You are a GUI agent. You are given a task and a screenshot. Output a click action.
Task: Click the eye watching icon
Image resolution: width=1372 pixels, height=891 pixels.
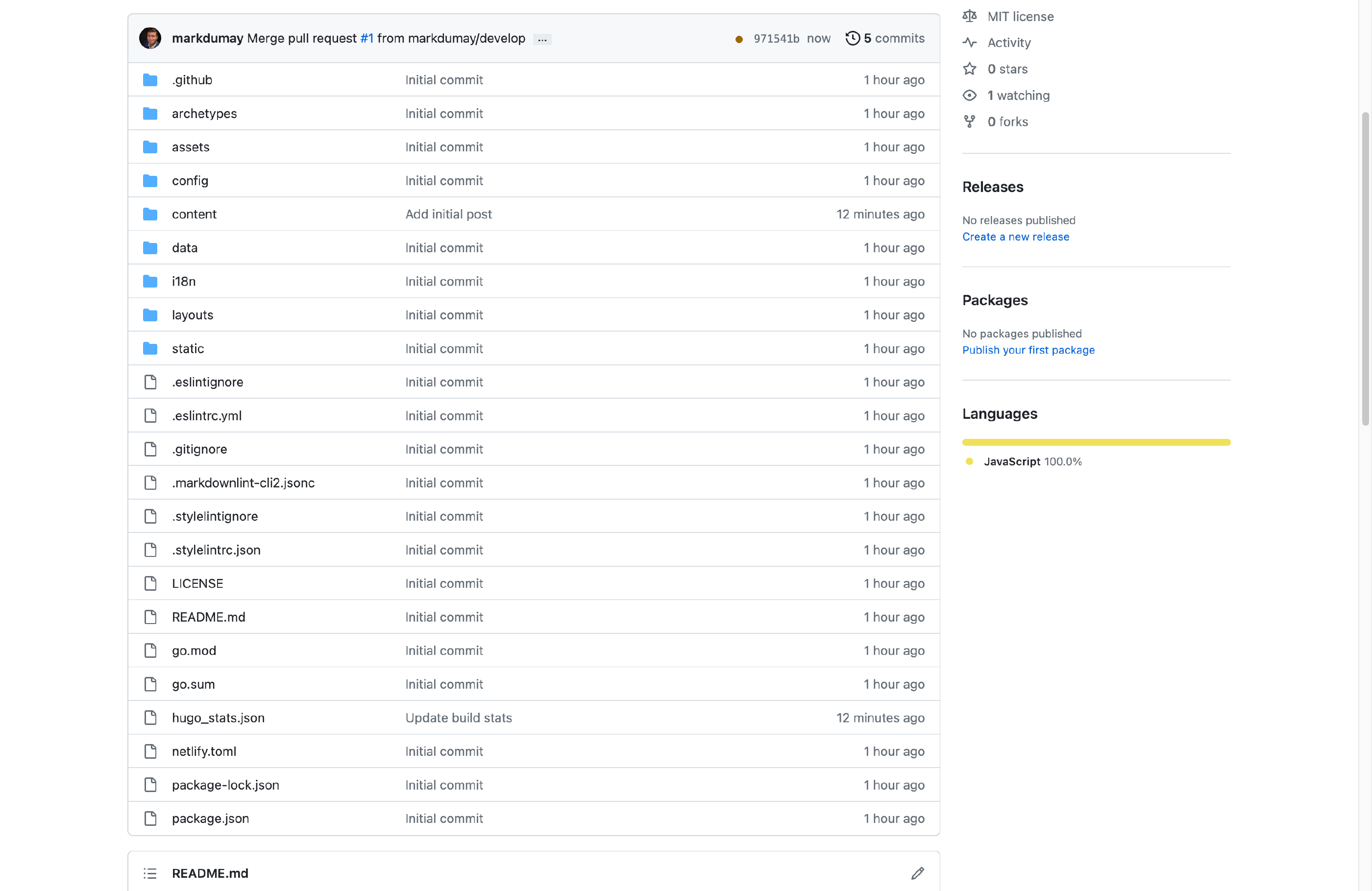point(970,96)
